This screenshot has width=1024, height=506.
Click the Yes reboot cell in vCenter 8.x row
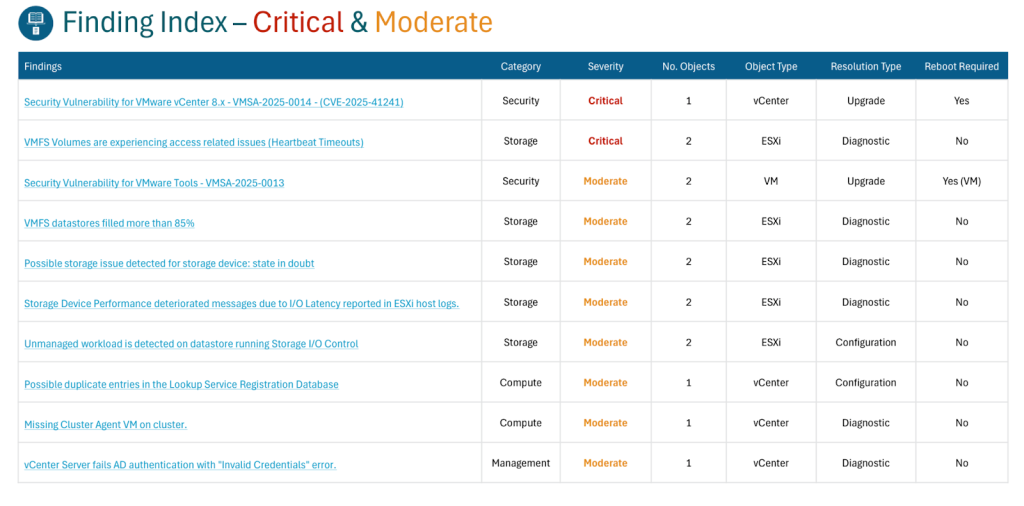[961, 101]
